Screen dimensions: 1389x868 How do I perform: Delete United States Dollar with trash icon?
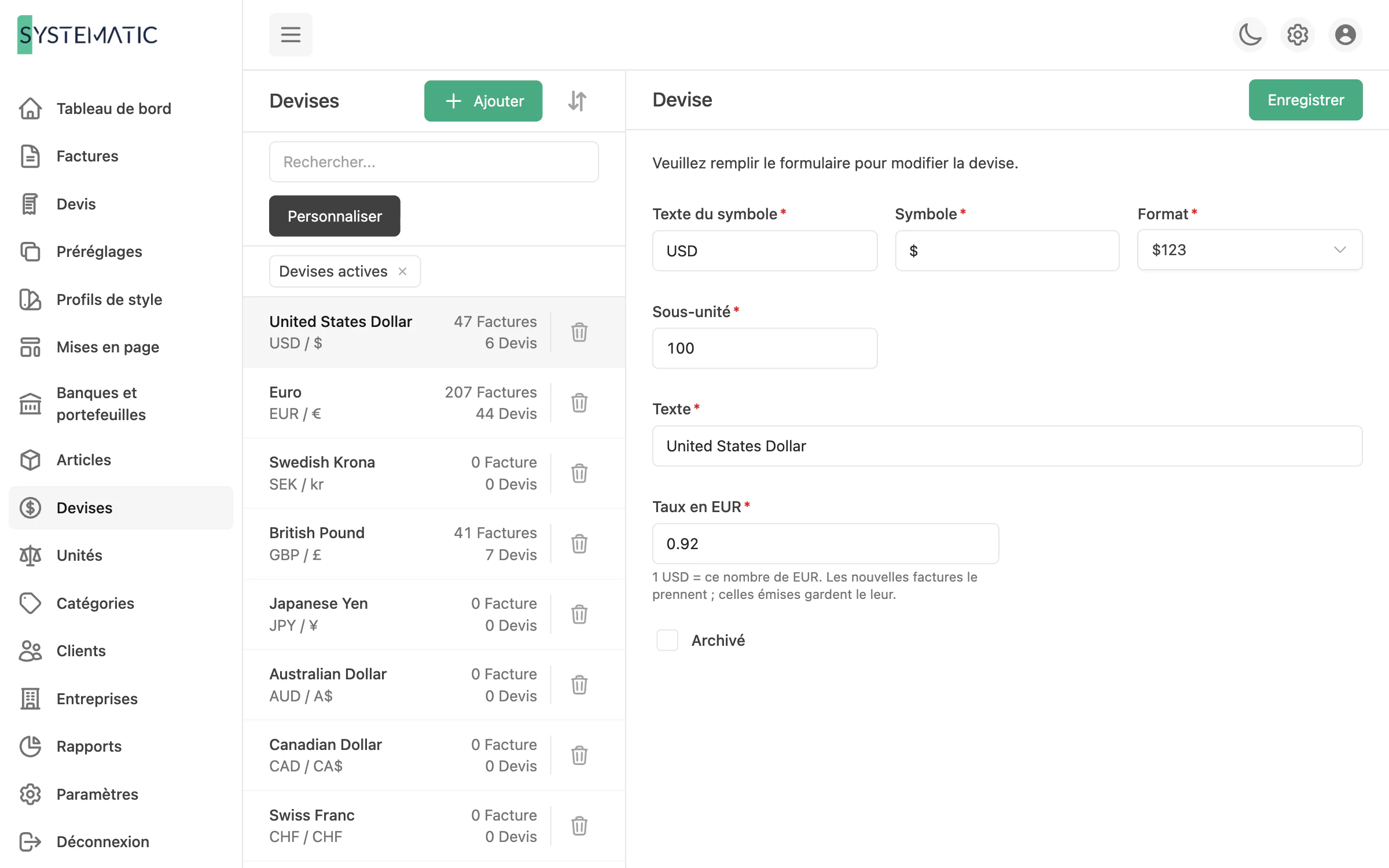pos(579,332)
